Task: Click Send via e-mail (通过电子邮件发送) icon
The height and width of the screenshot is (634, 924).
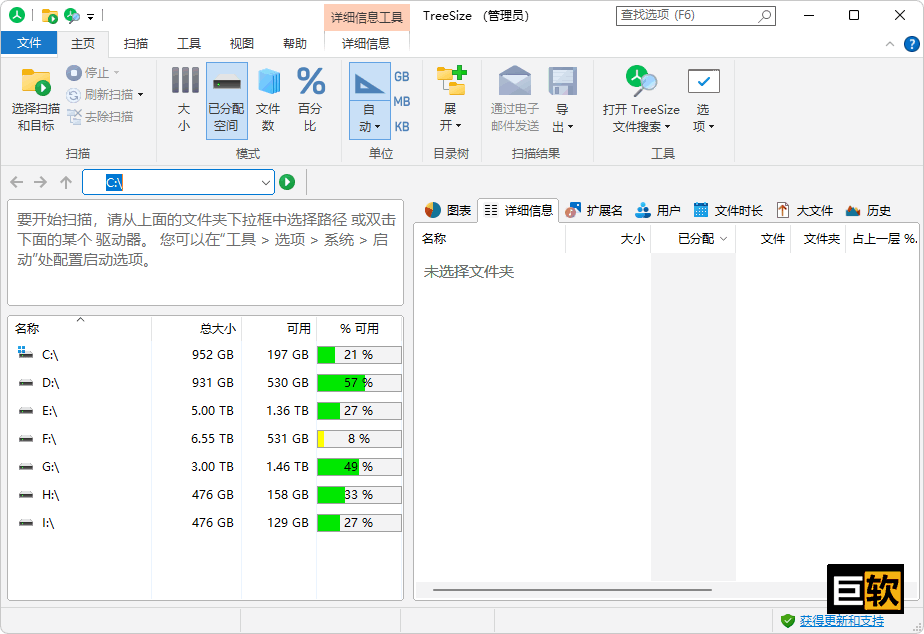Action: point(514,81)
